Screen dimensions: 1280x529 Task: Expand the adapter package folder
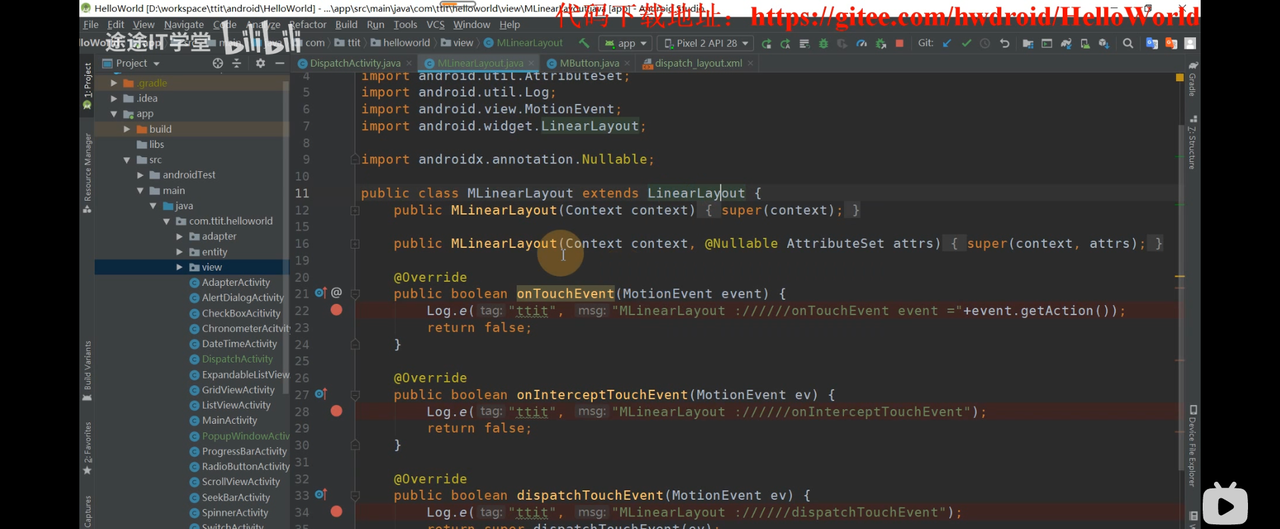pos(180,237)
